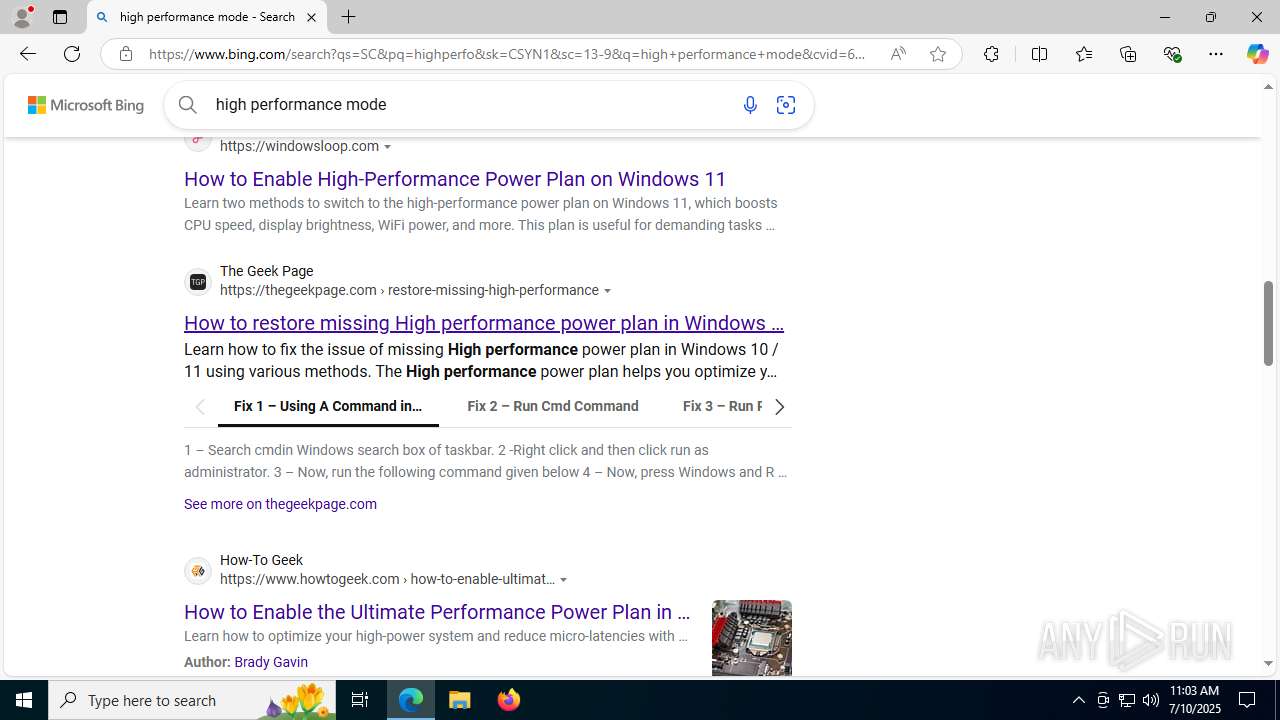Open volume control in system tray
Image resolution: width=1280 pixels, height=720 pixels.
click(x=1151, y=700)
